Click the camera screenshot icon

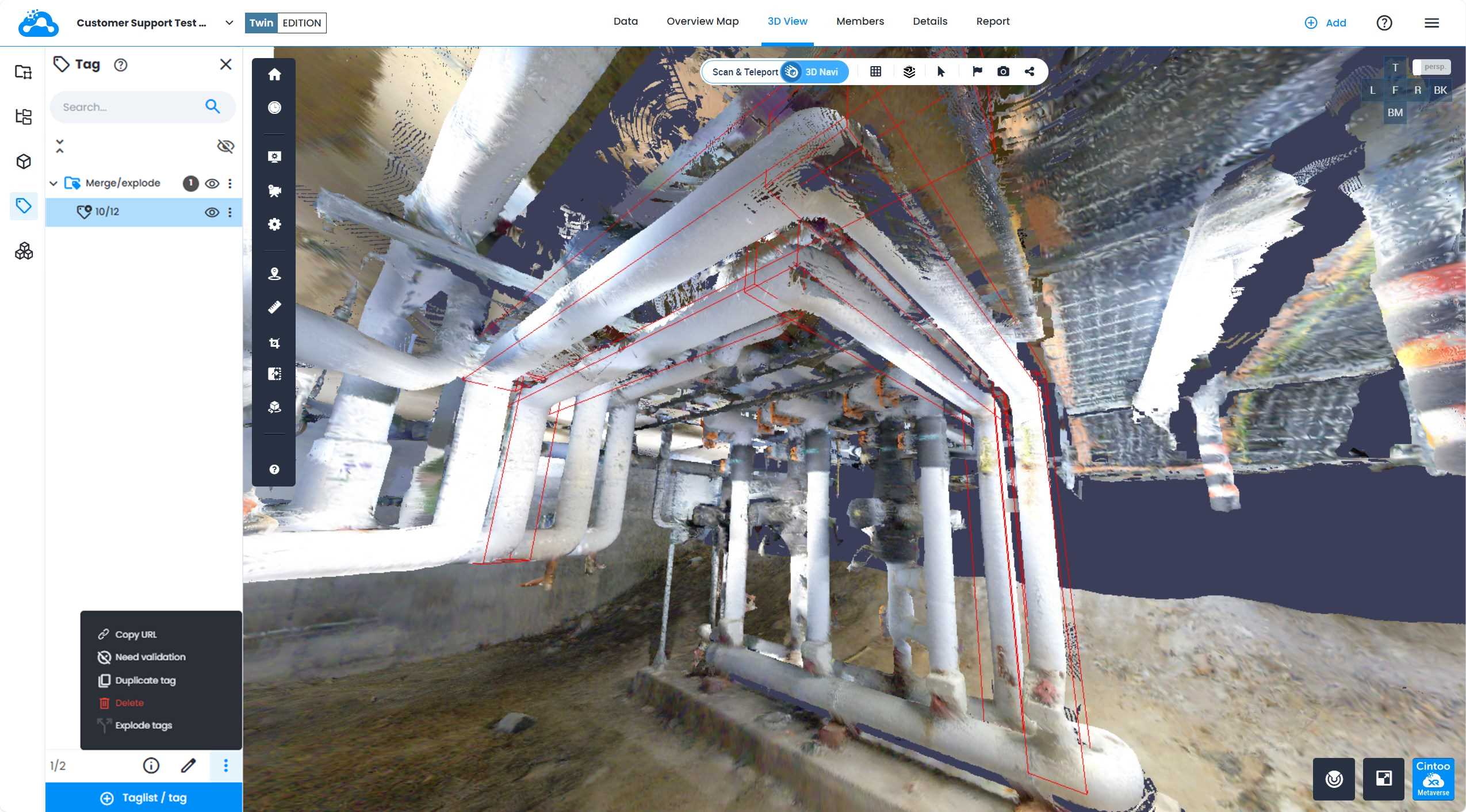tap(1003, 72)
